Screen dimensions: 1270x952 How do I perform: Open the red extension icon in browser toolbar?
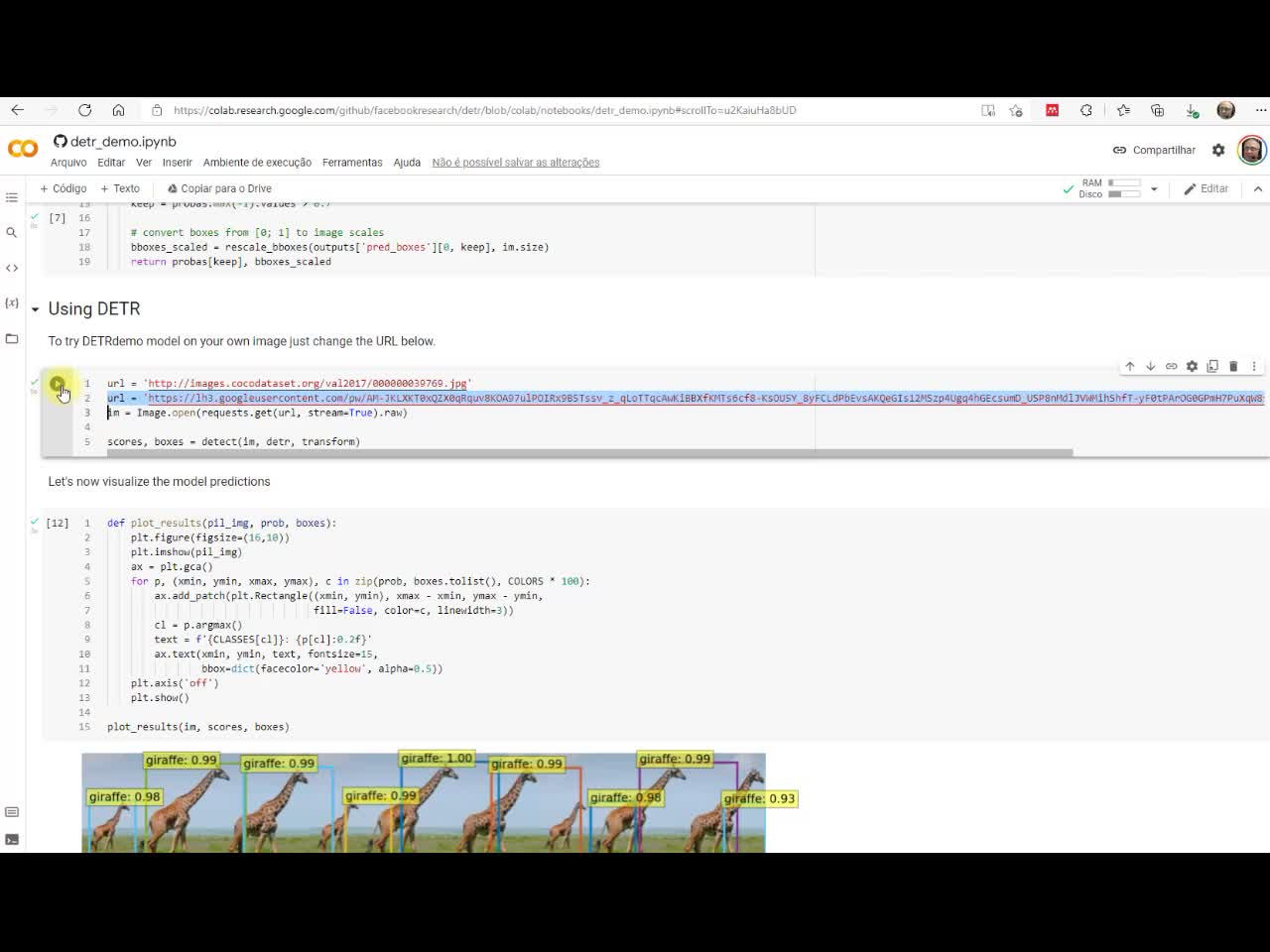1052,110
